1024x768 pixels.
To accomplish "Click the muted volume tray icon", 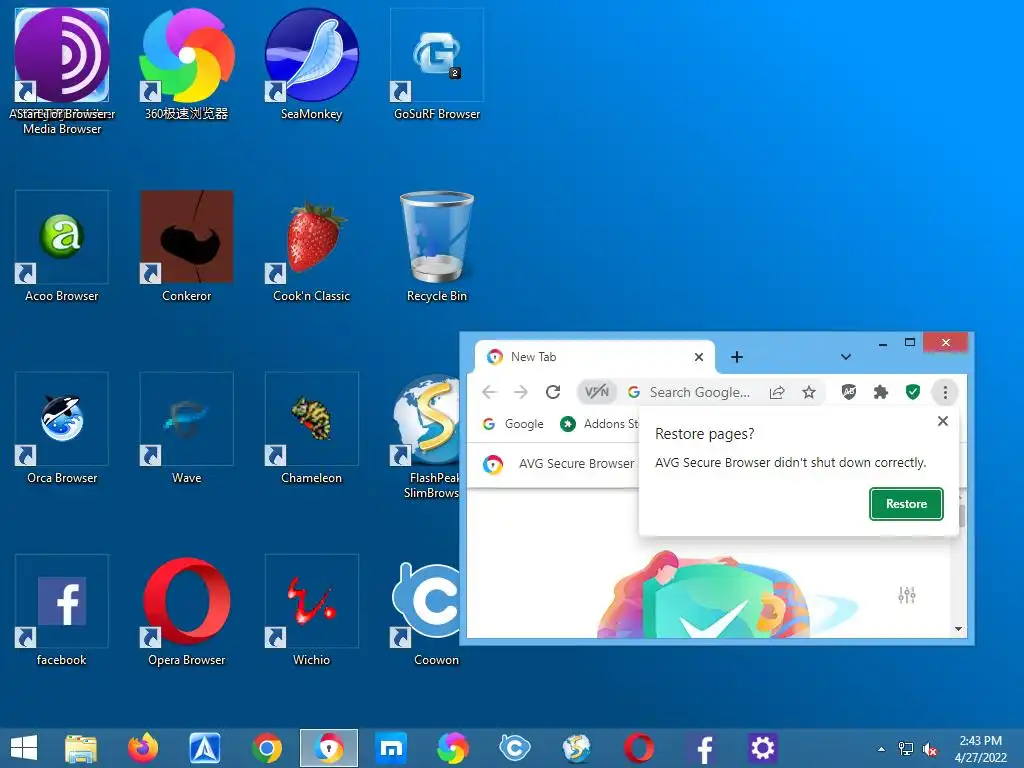I will [x=930, y=749].
